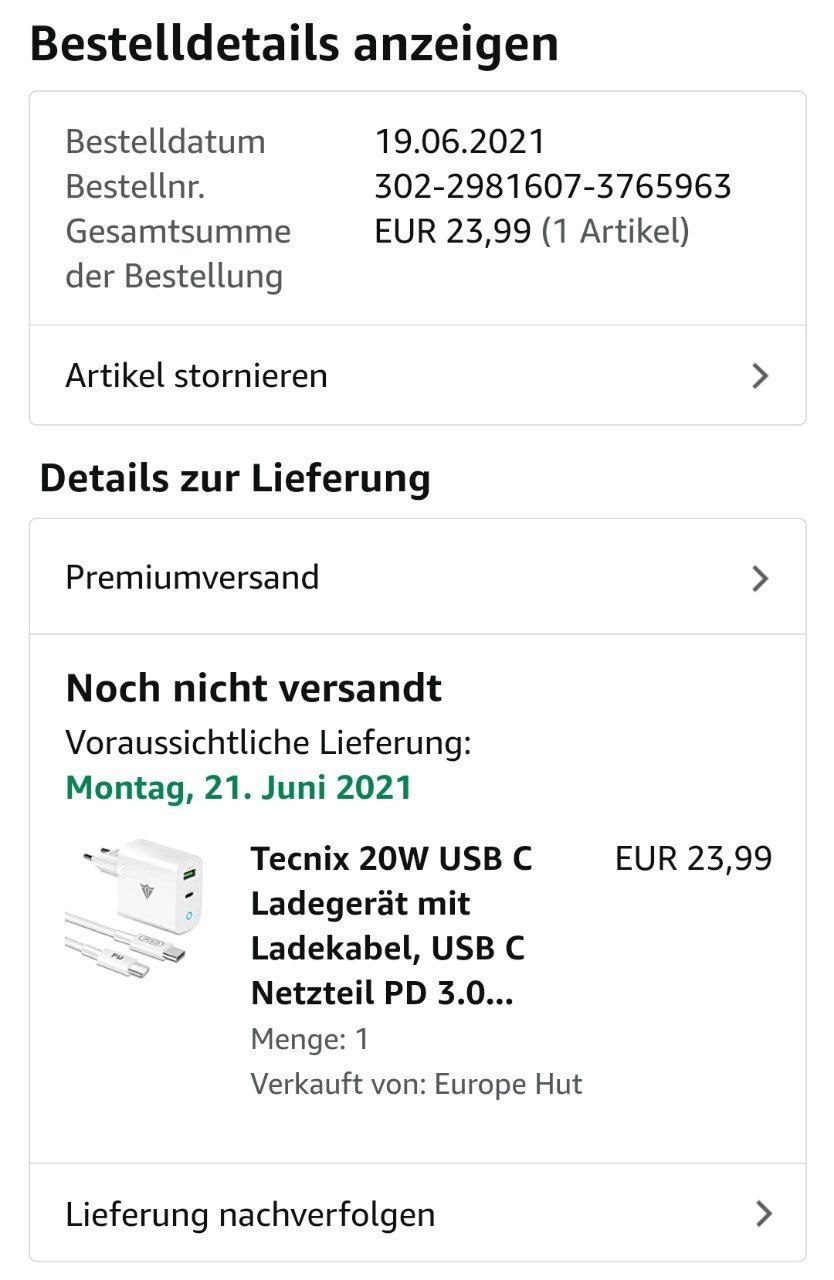834x1280 pixels.
Task: Tap the Bestelldetails anzeigen page heading
Action: (294, 44)
